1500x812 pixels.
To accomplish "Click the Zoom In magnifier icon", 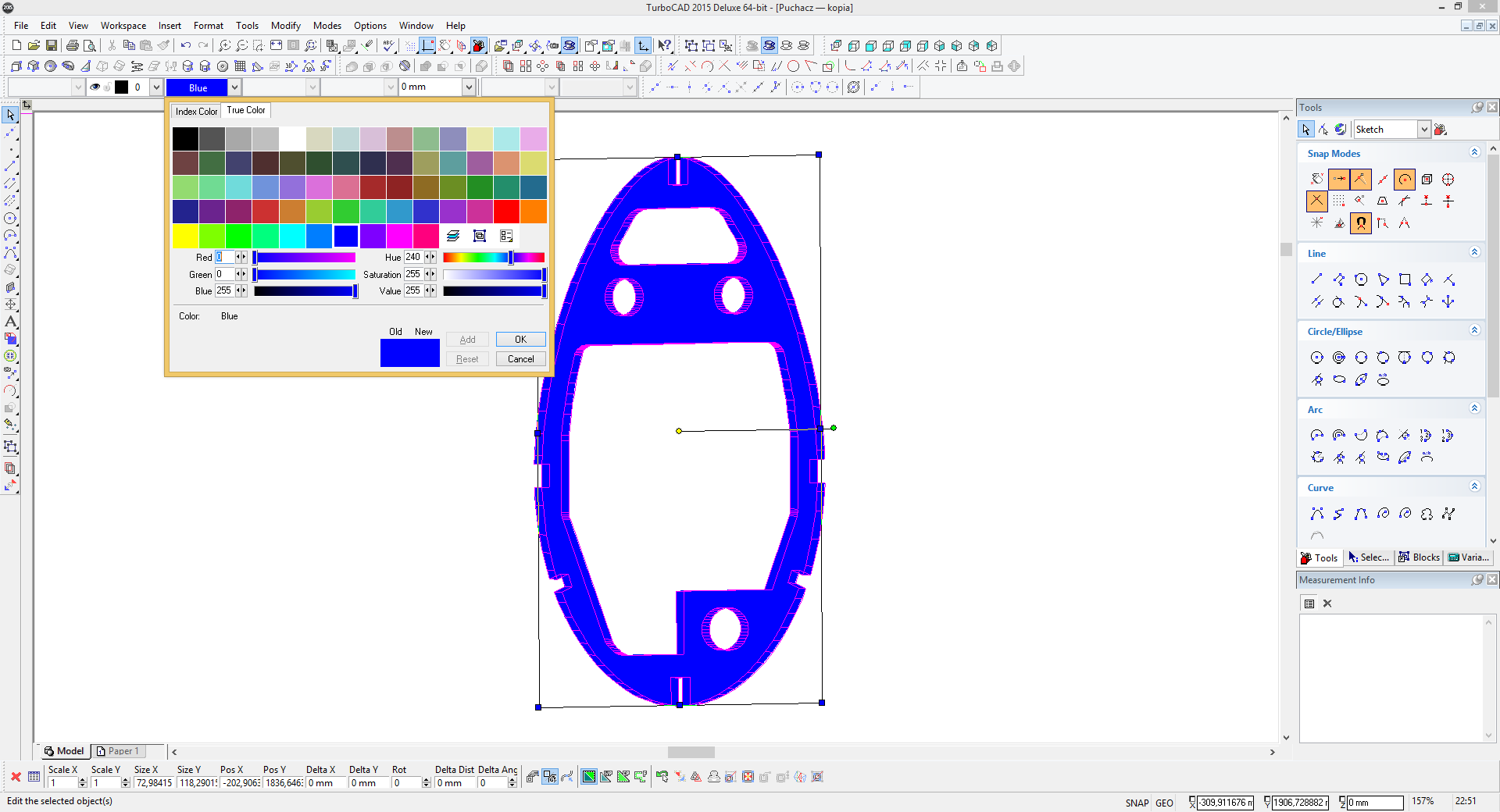I will 224,46.
